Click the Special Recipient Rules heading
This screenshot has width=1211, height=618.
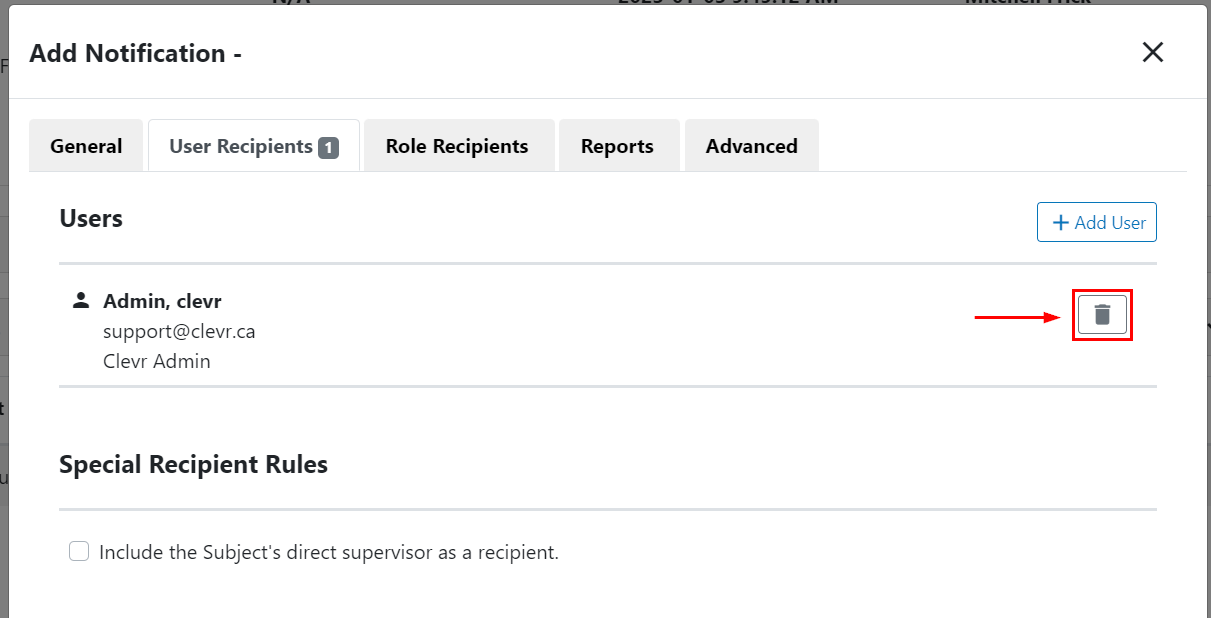click(x=193, y=464)
